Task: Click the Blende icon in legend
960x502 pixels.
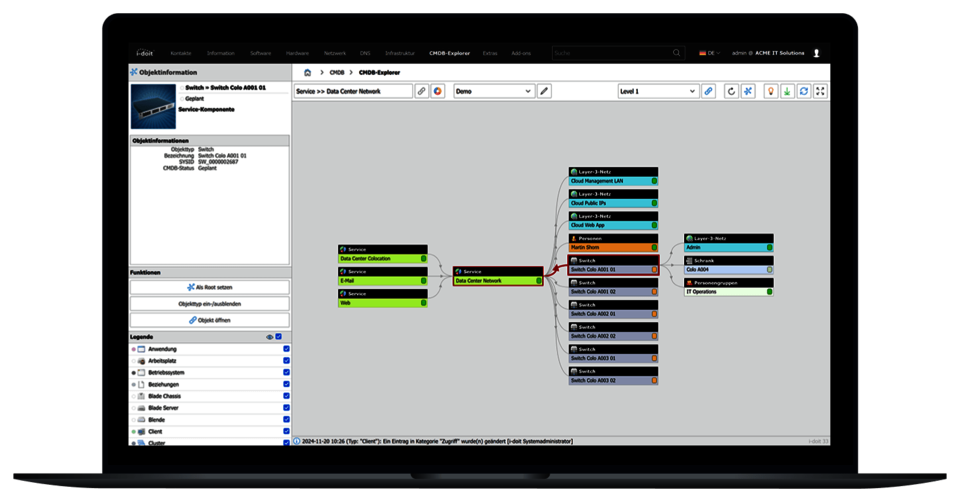Action: click(141, 420)
